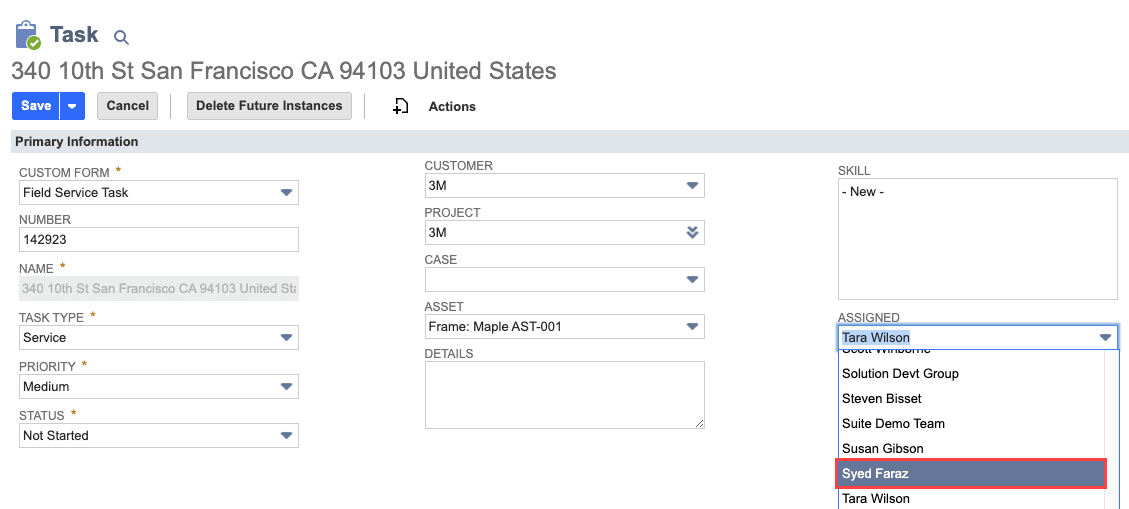Expand the Priority dropdown
1129x509 pixels.
(287, 387)
